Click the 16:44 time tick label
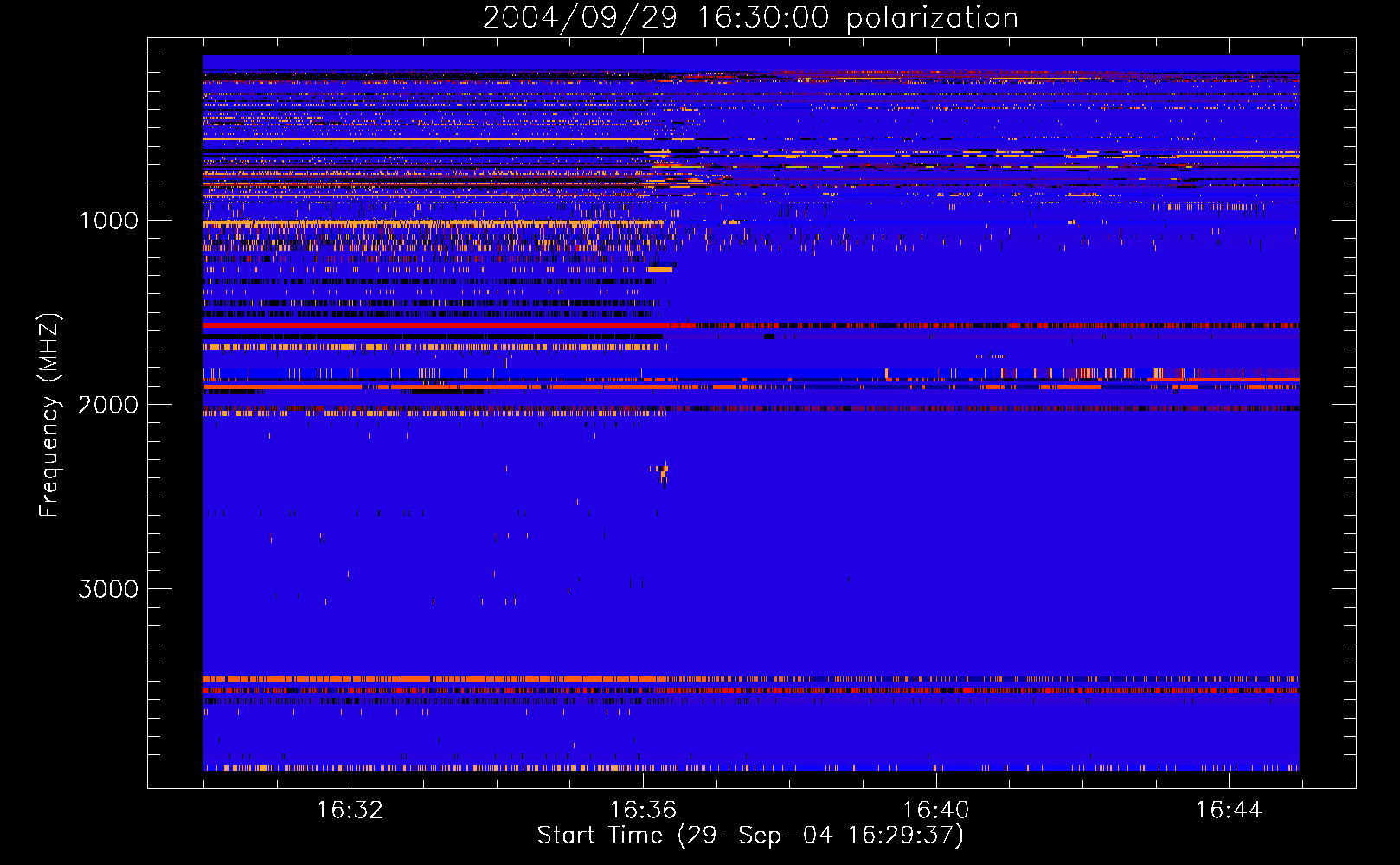This screenshot has height=865, width=1400. pyautogui.click(x=1229, y=811)
